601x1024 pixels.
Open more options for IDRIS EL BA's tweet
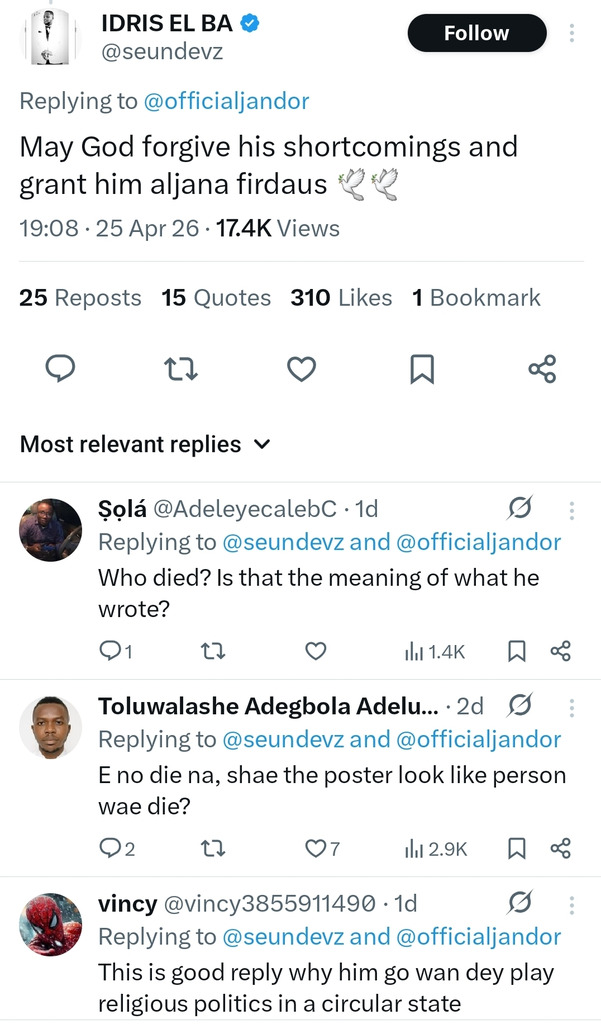tap(572, 34)
